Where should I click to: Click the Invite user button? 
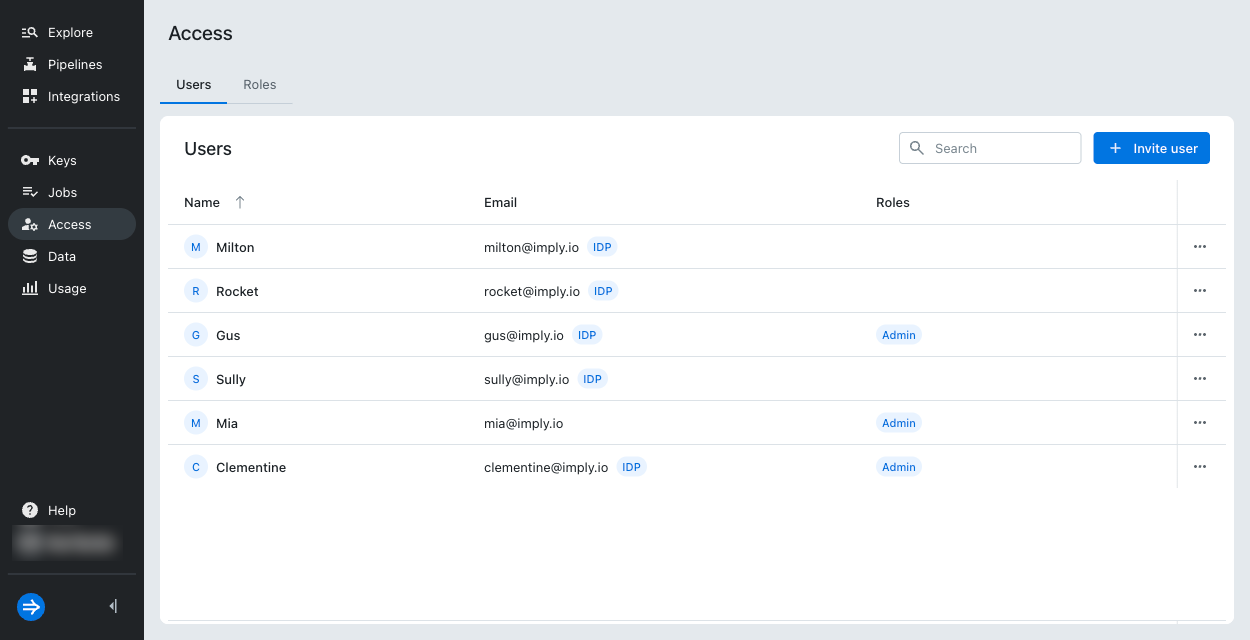[1152, 148]
